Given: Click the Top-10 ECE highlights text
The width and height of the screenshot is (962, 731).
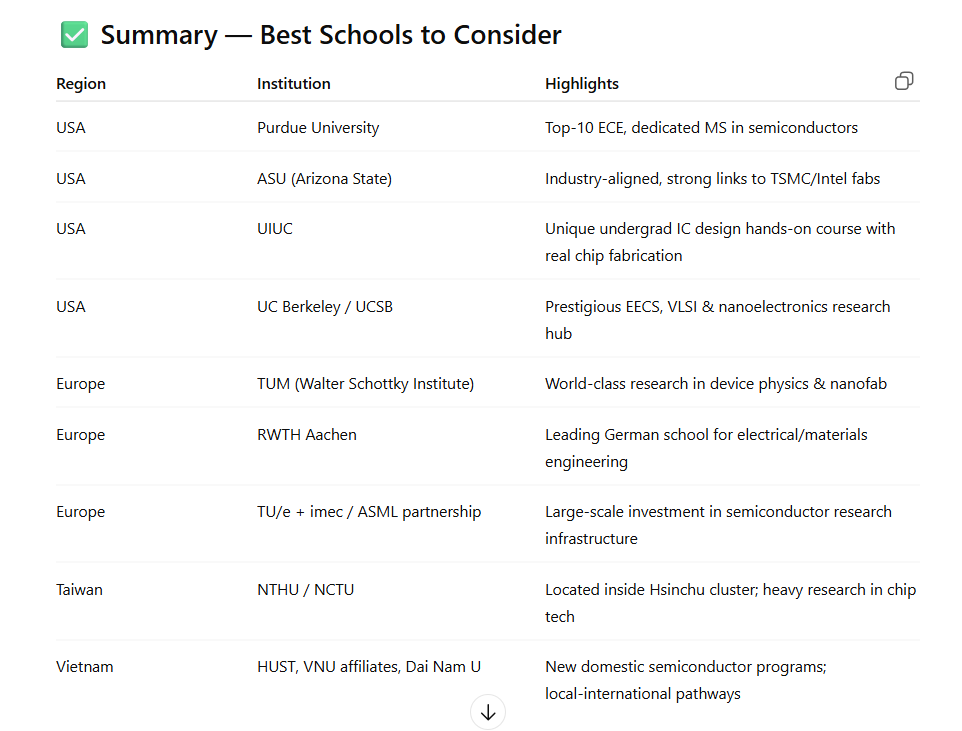Looking at the screenshot, I should pos(701,128).
